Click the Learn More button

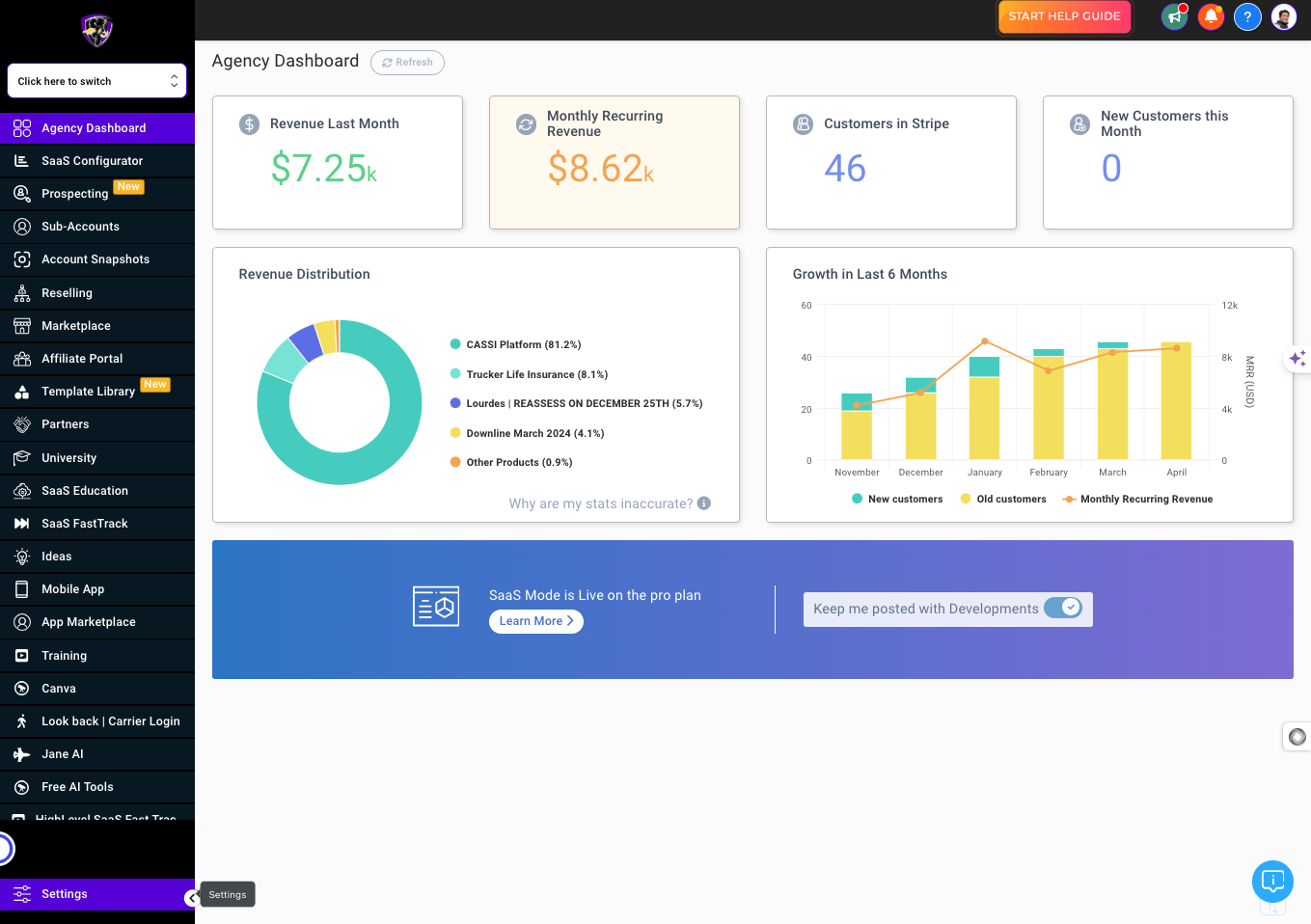pyautogui.click(x=536, y=621)
